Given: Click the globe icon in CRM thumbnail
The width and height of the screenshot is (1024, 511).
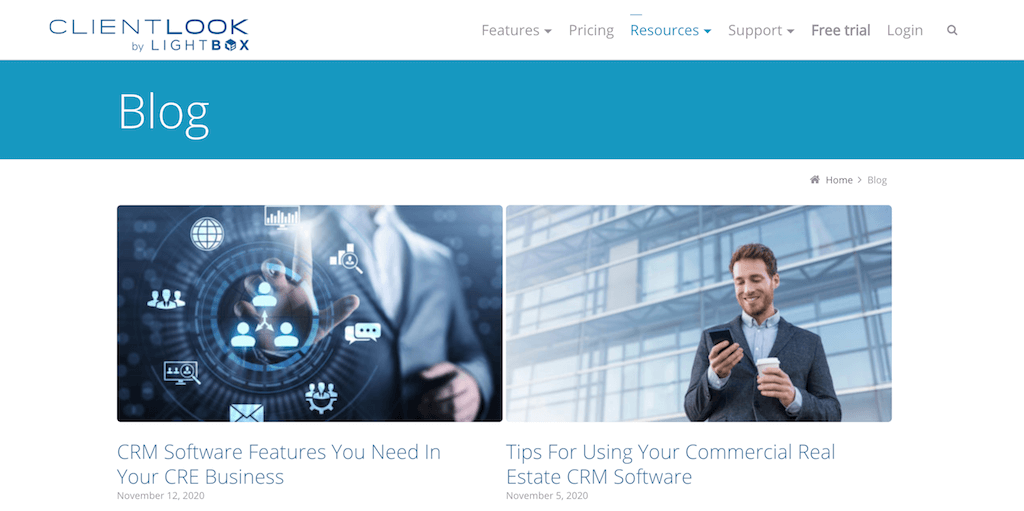Looking at the screenshot, I should point(207,234).
